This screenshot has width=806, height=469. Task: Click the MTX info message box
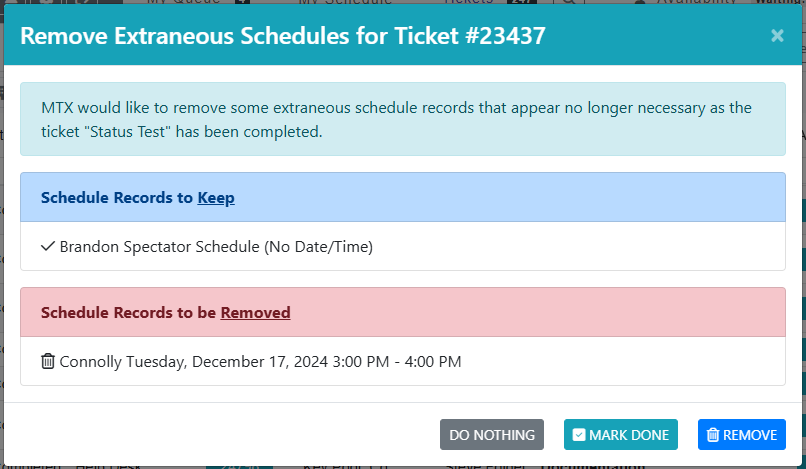[x=402, y=120]
